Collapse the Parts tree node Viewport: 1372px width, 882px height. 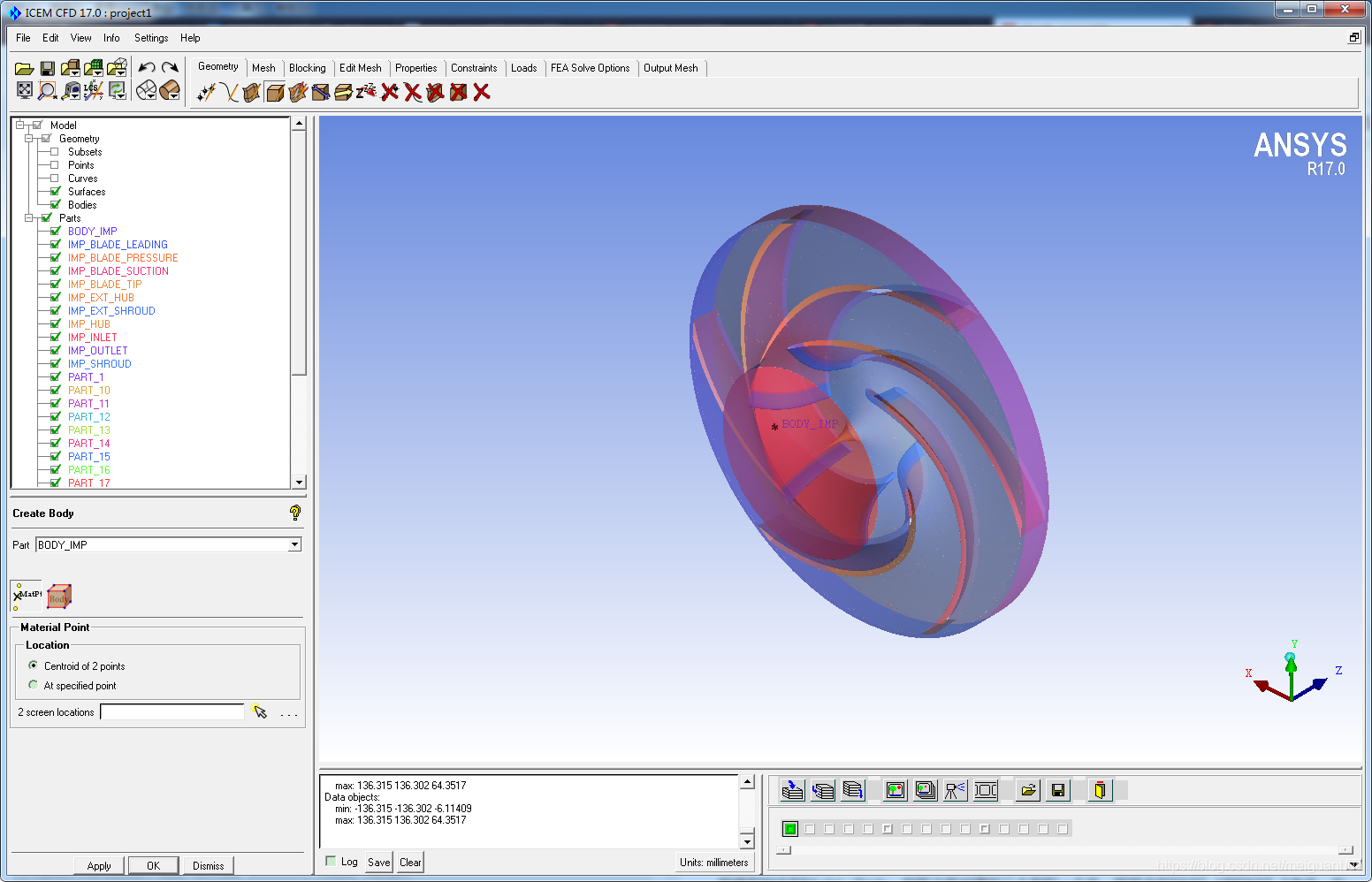(28, 218)
